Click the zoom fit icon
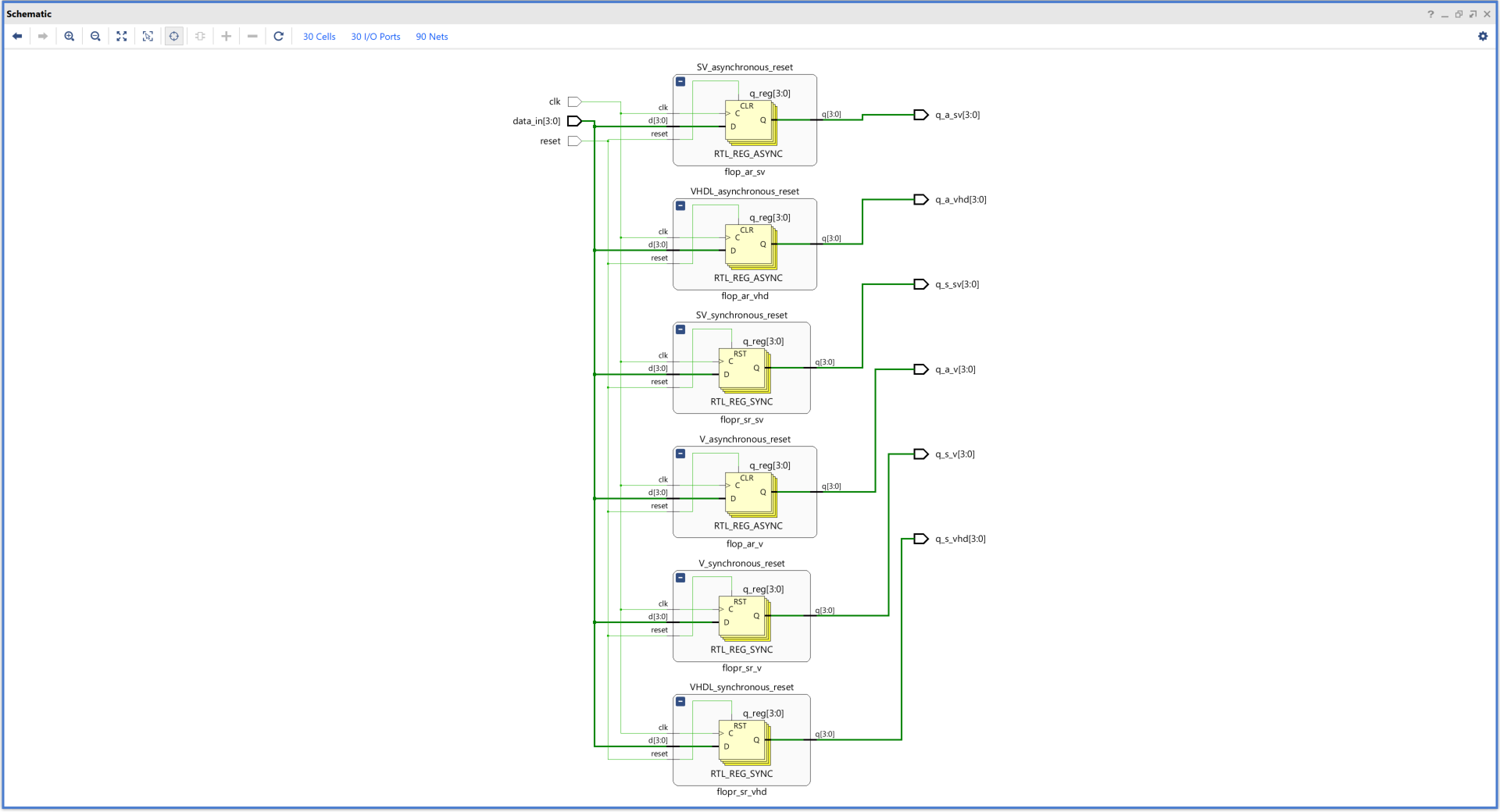Viewport: 1500px width, 812px height. tap(122, 37)
